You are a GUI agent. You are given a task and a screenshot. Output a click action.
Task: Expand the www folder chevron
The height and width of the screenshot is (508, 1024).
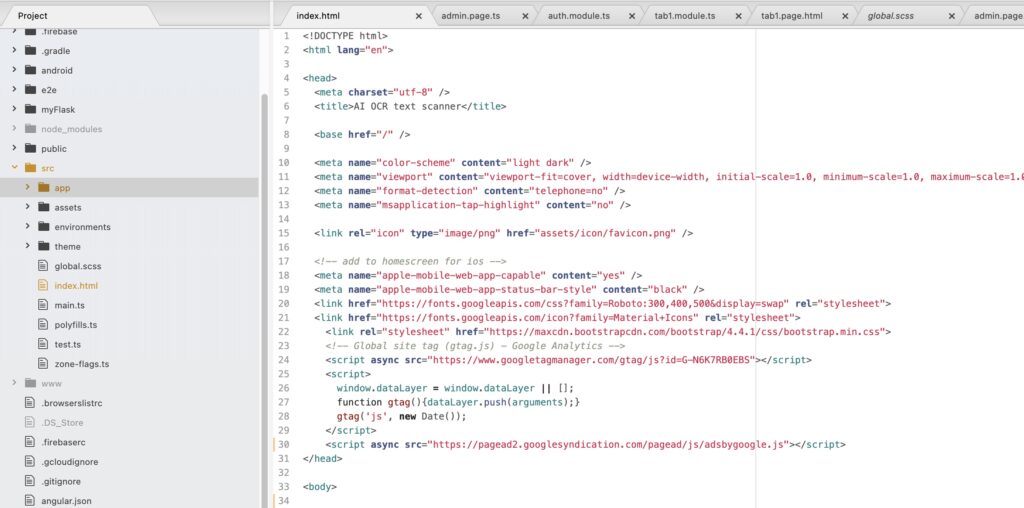tap(14, 383)
